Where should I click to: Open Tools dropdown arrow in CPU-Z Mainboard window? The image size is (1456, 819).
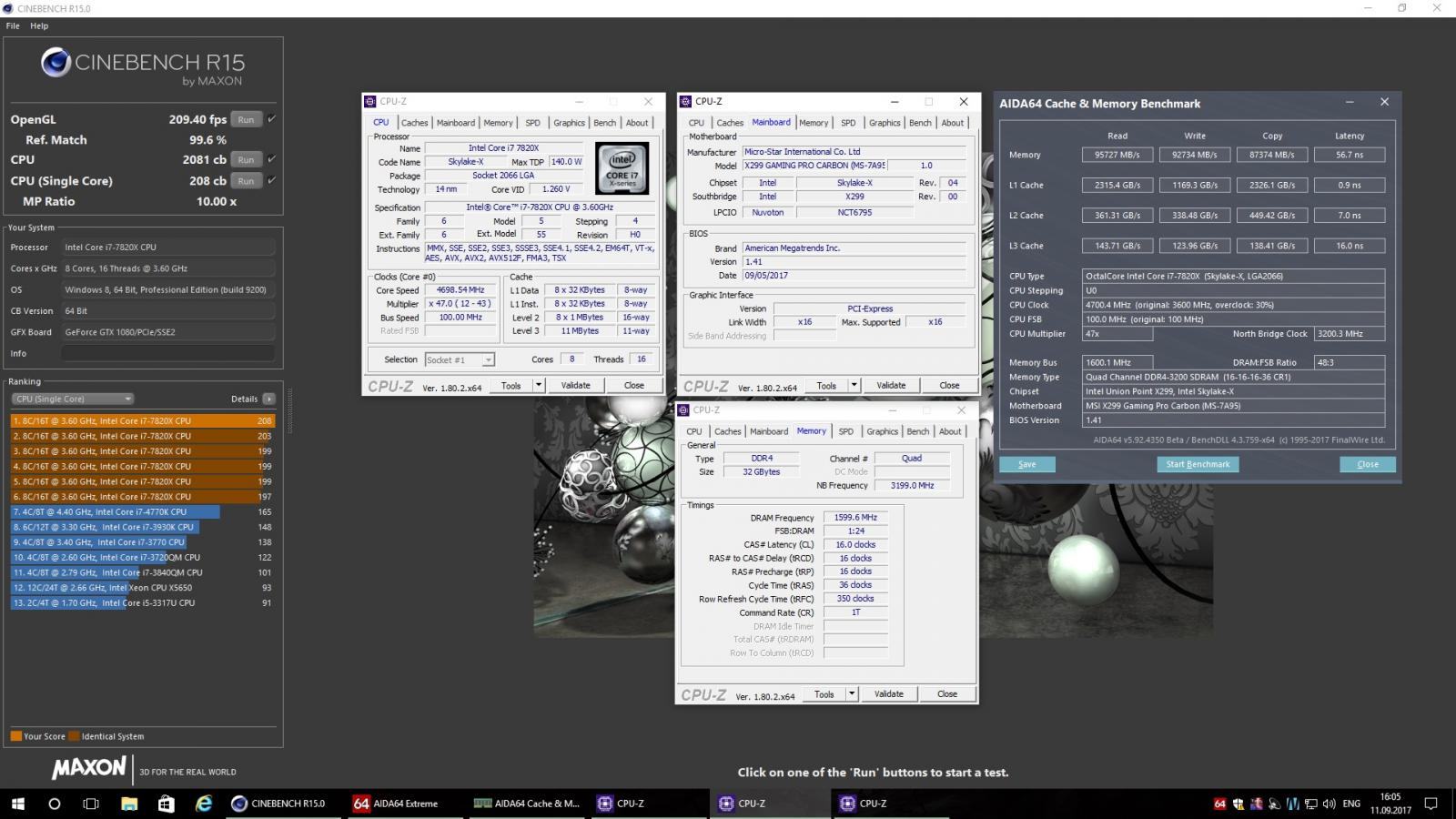pyautogui.click(x=854, y=385)
